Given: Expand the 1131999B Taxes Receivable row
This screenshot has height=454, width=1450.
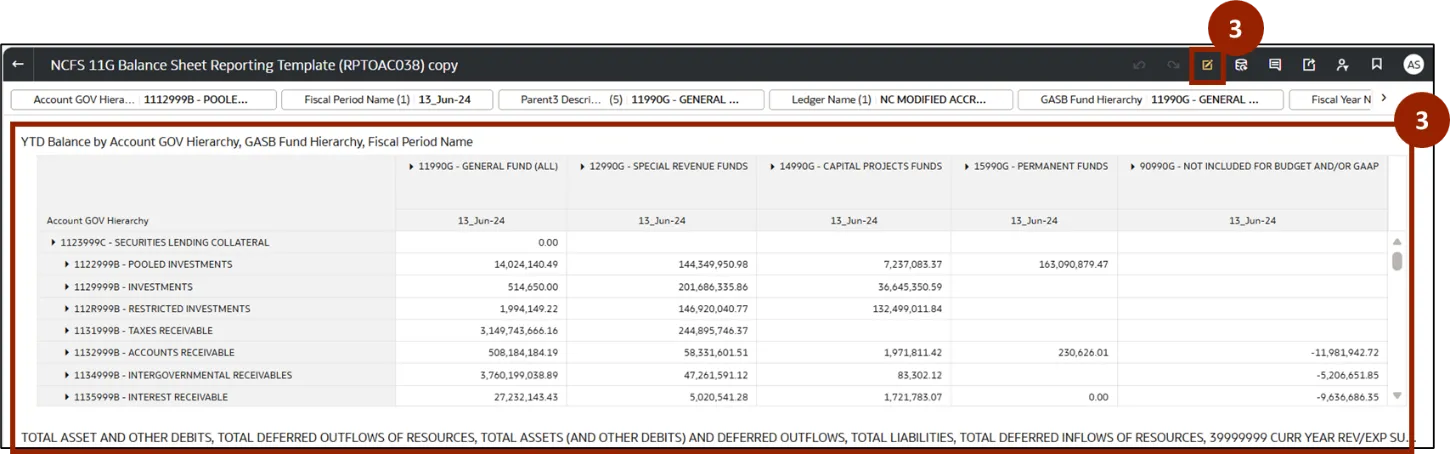Looking at the screenshot, I should (x=67, y=331).
